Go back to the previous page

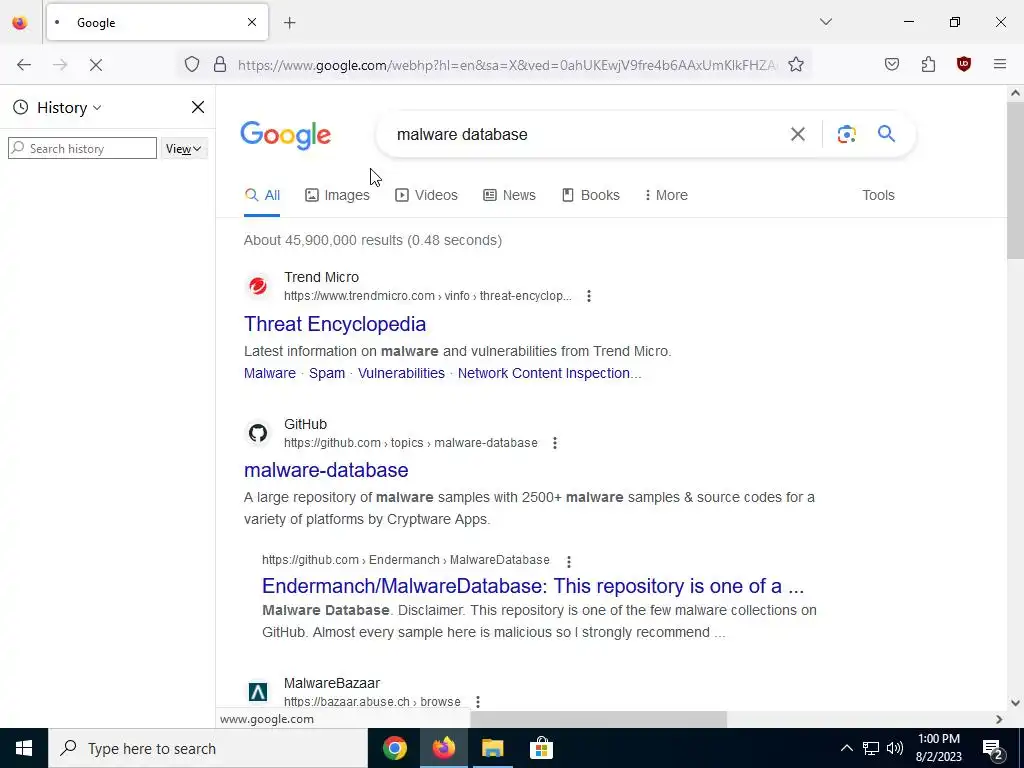point(24,65)
